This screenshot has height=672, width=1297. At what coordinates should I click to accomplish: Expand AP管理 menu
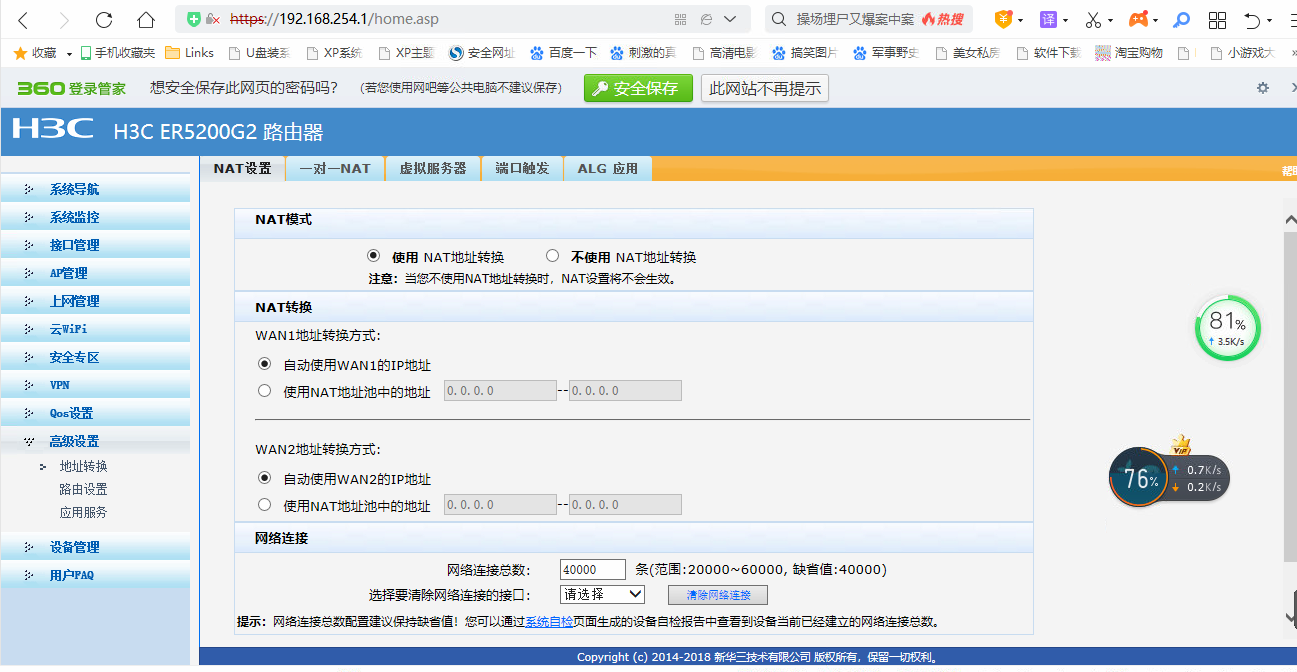[x=95, y=273]
